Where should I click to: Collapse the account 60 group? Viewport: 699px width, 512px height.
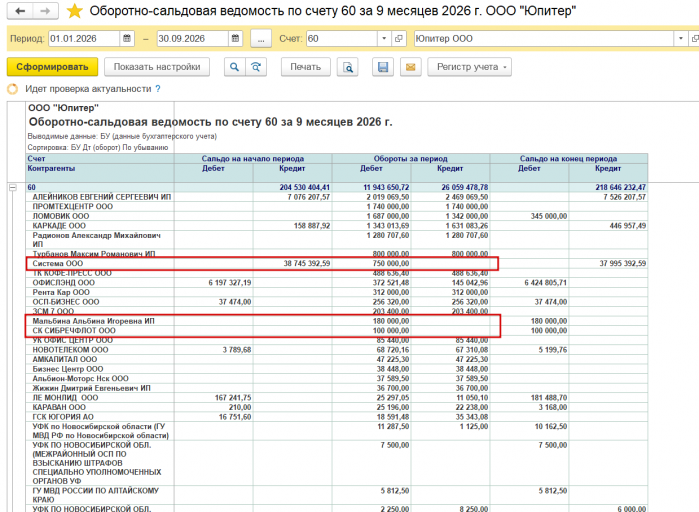coord(13,188)
